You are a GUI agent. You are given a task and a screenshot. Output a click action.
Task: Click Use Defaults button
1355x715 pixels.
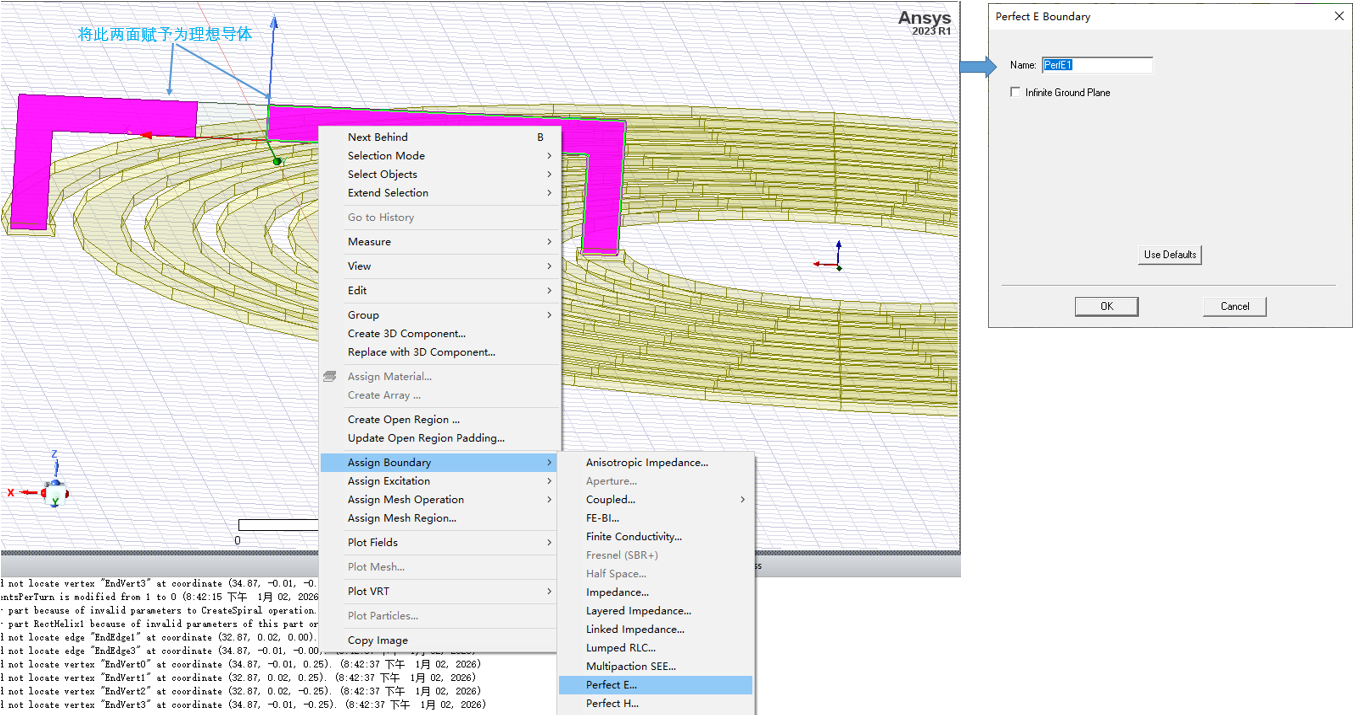(1170, 255)
